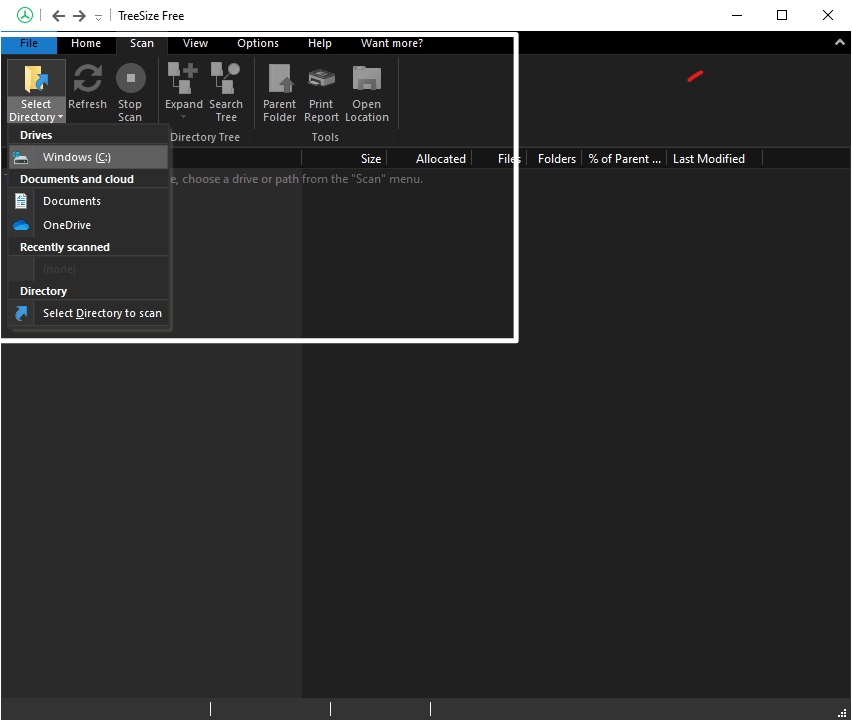Sort by the Files column header
The height and width of the screenshot is (721, 852).
click(x=499, y=159)
